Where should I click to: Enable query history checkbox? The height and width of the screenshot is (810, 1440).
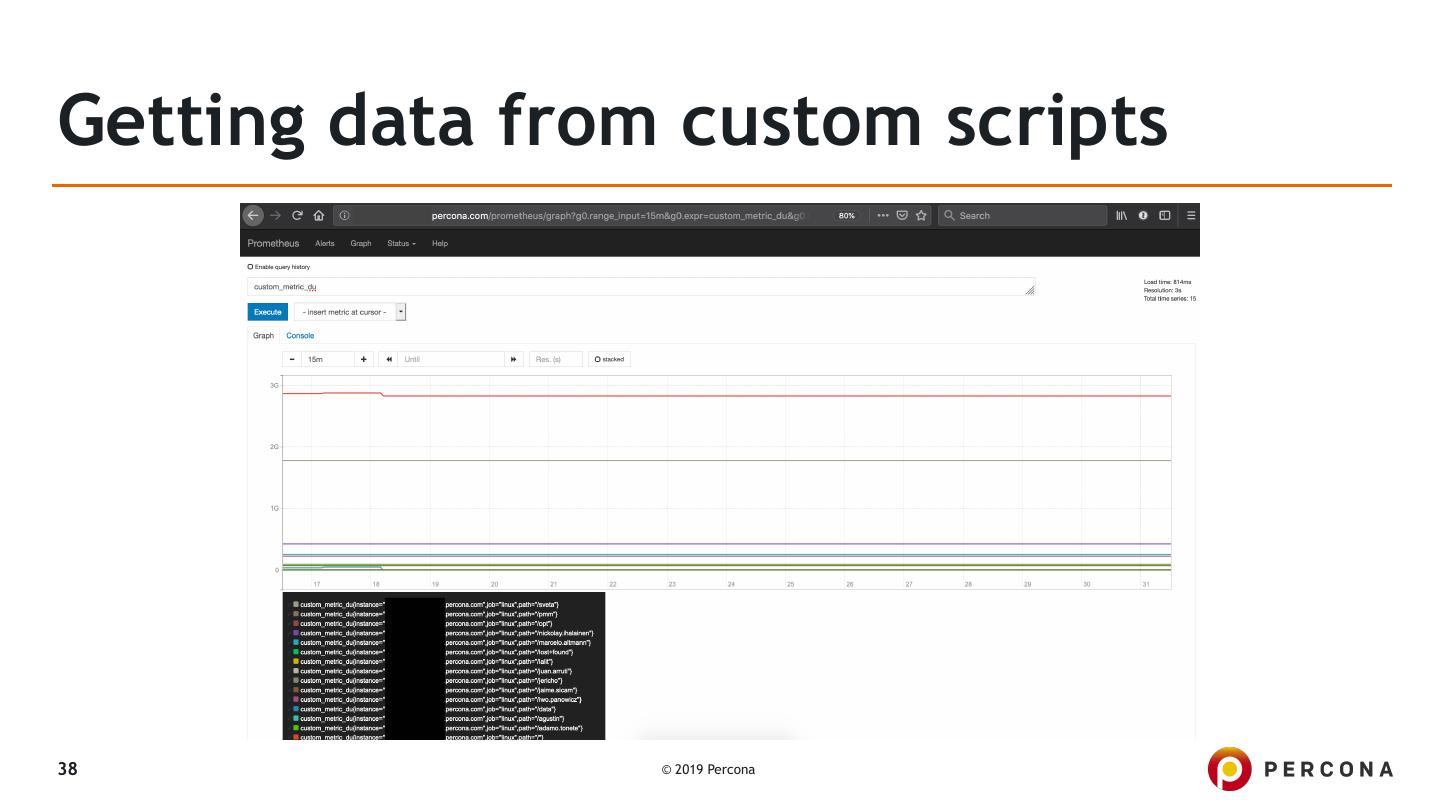tap(250, 267)
